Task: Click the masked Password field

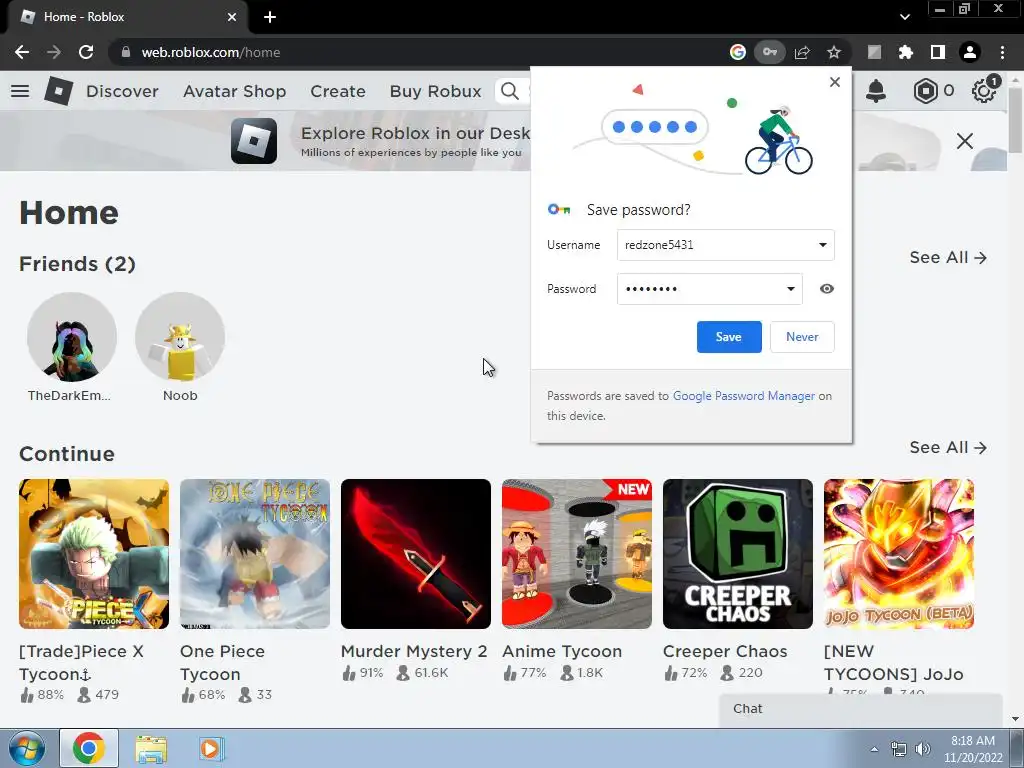Action: coord(710,289)
